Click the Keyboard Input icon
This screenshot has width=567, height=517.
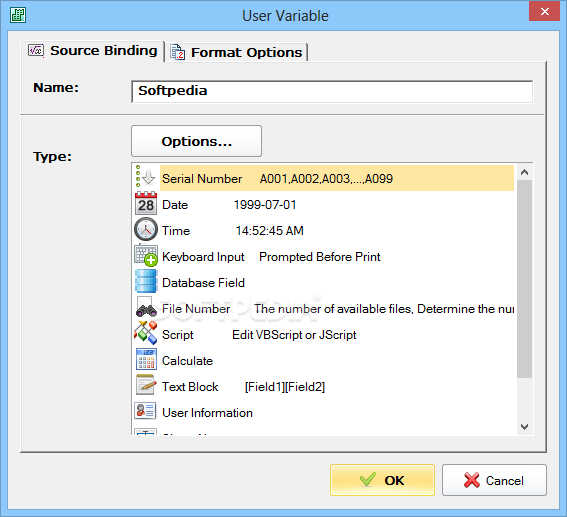146,255
